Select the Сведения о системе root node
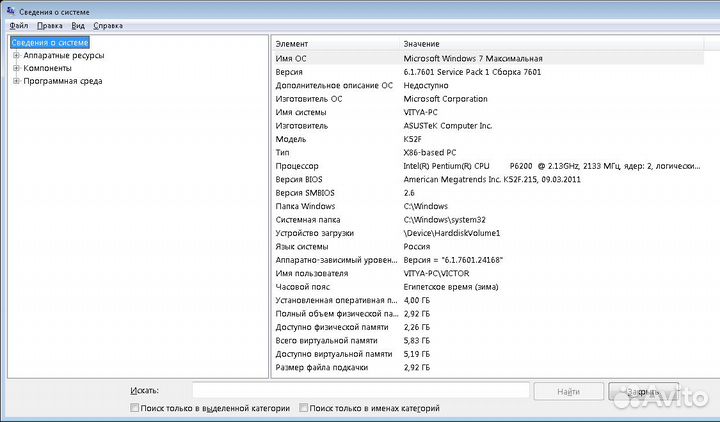The image size is (720, 422). pyautogui.click(x=50, y=43)
